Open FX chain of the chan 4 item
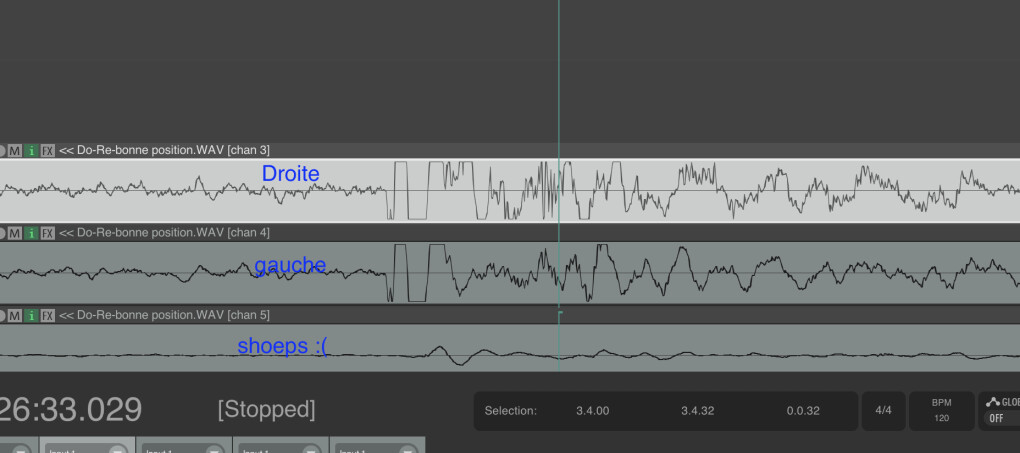The image size is (1020, 453). tap(47, 232)
